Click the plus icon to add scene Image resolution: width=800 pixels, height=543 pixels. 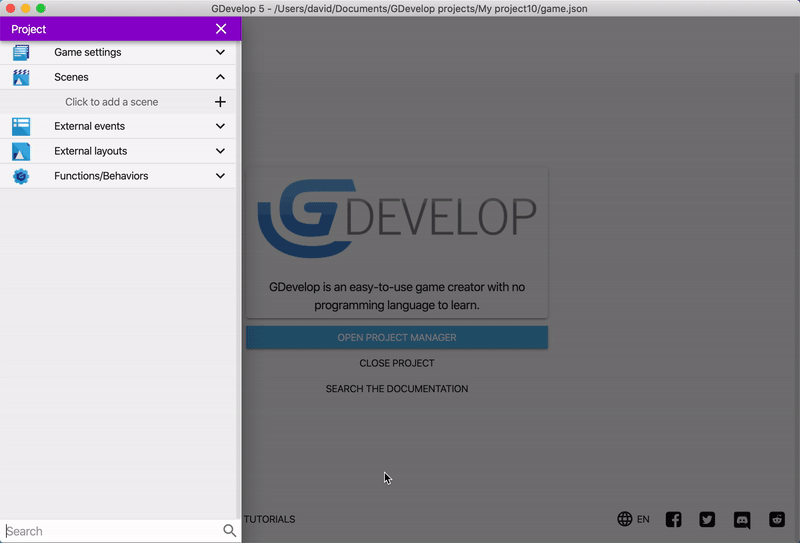pos(220,102)
